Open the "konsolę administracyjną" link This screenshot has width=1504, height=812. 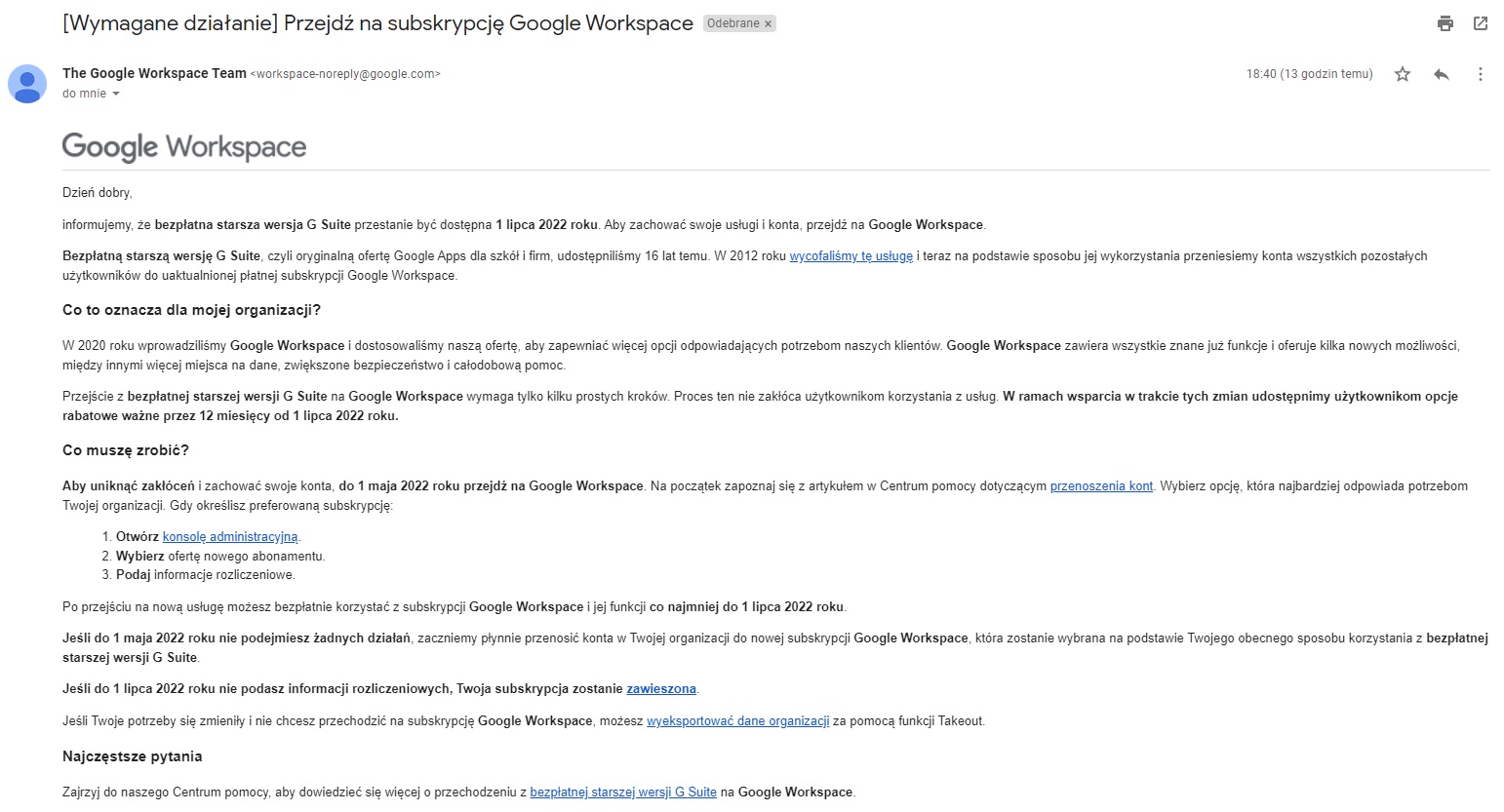pyautogui.click(x=231, y=536)
